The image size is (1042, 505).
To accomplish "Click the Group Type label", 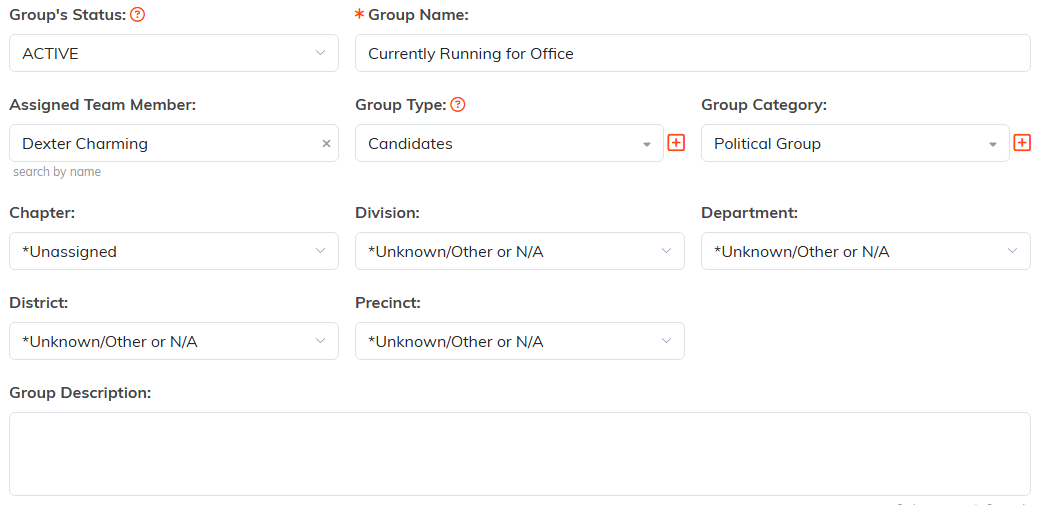I will pos(401,104).
